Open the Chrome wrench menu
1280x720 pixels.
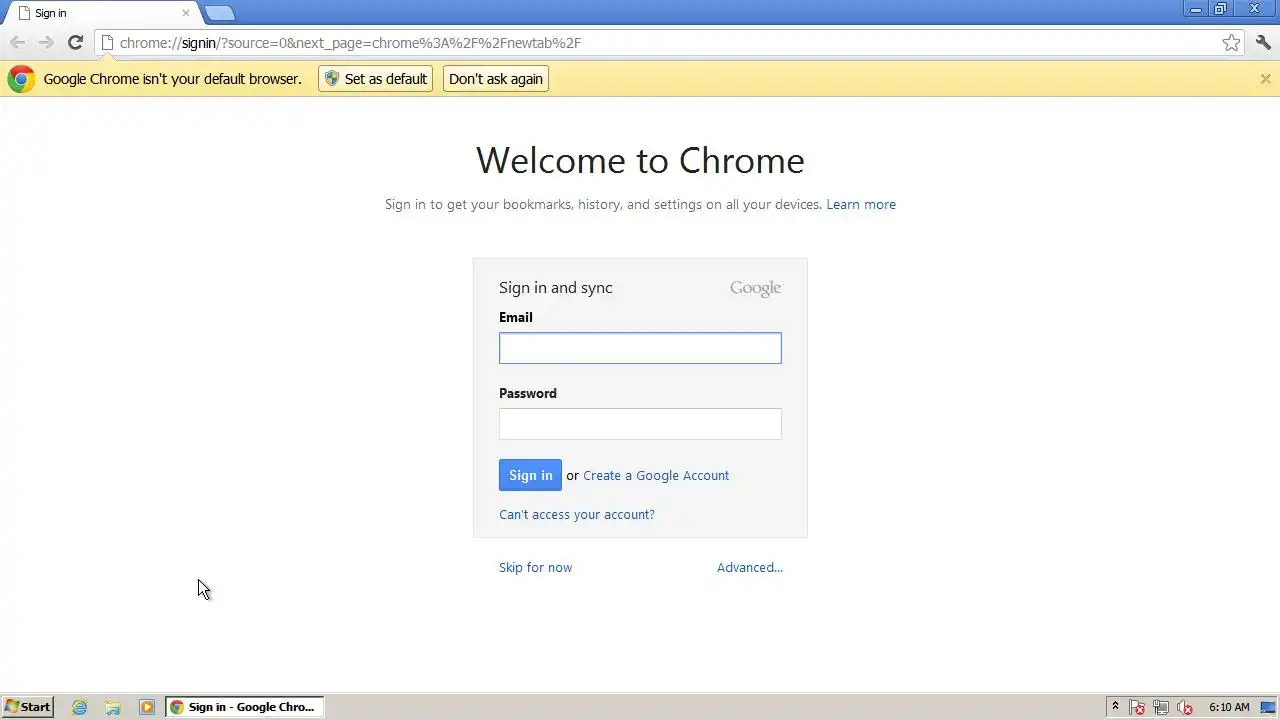pos(1263,42)
